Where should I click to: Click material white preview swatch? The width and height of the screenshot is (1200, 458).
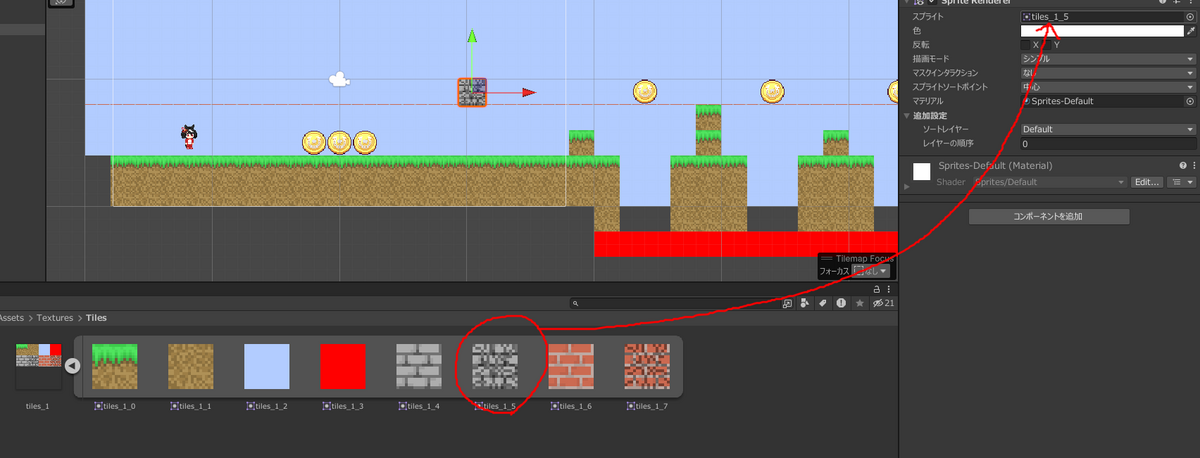[x=922, y=171]
